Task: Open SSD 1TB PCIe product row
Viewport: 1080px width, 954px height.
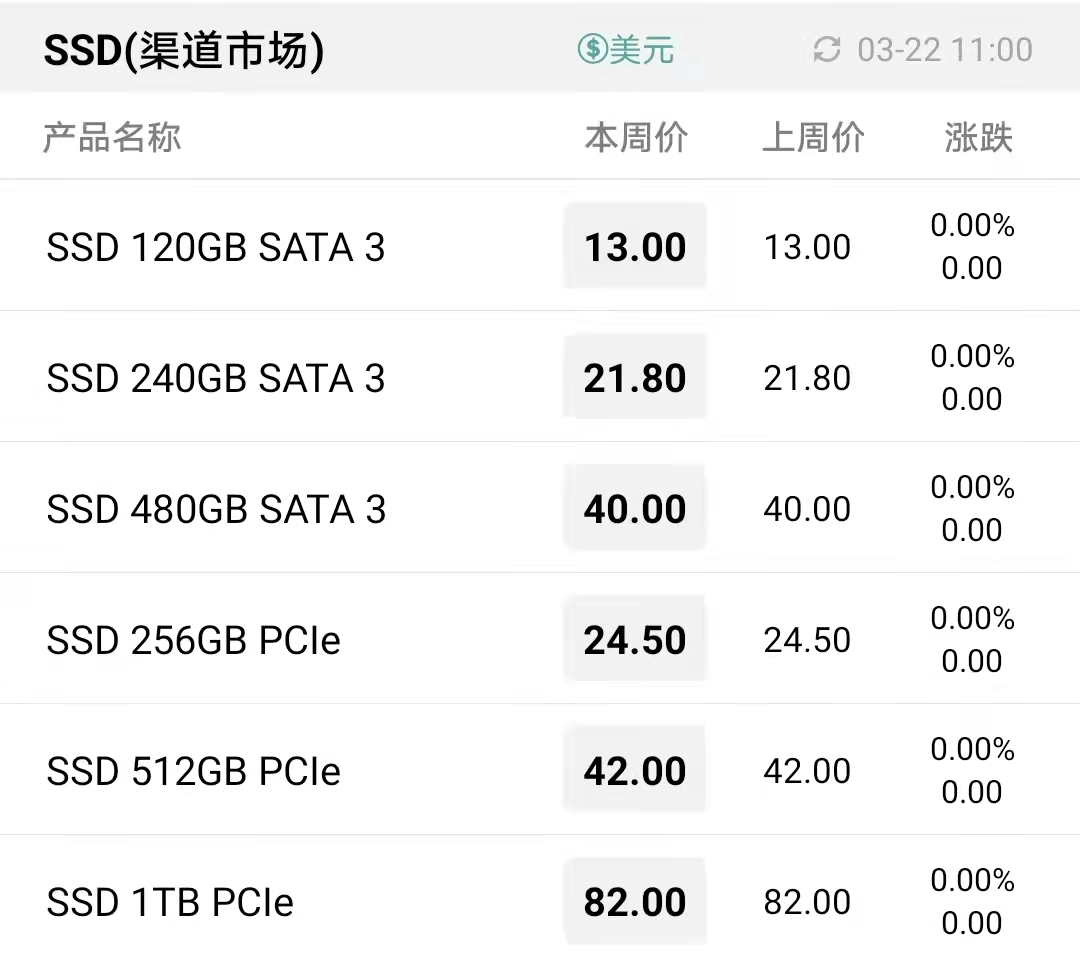Action: pyautogui.click(x=540, y=895)
